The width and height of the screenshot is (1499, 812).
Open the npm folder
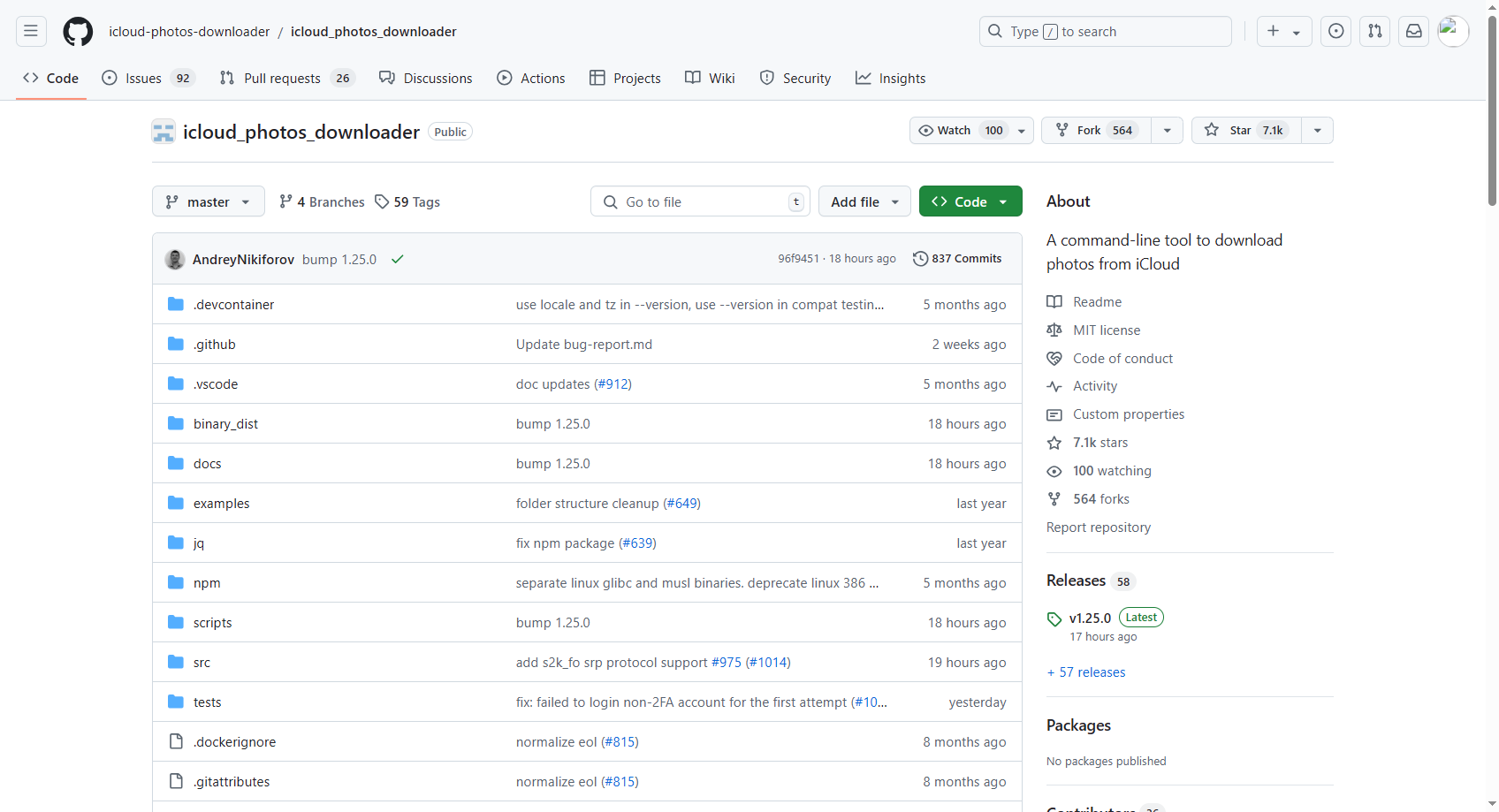coord(207,583)
